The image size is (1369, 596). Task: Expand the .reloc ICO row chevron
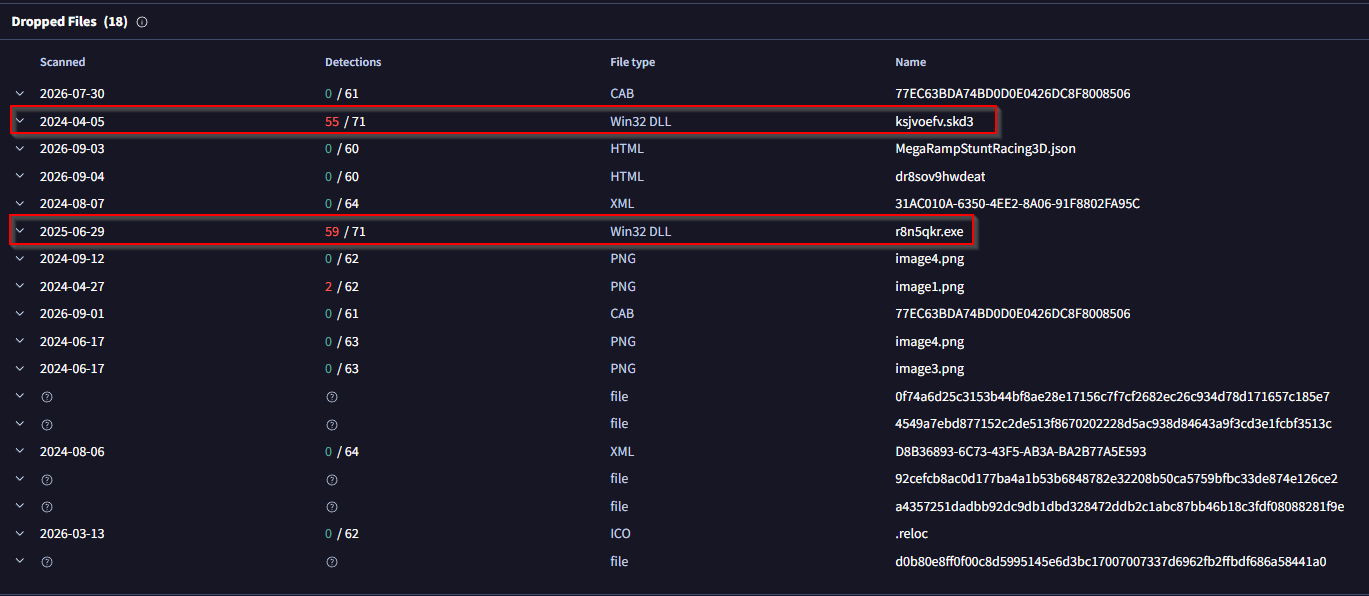pyautogui.click(x=19, y=534)
